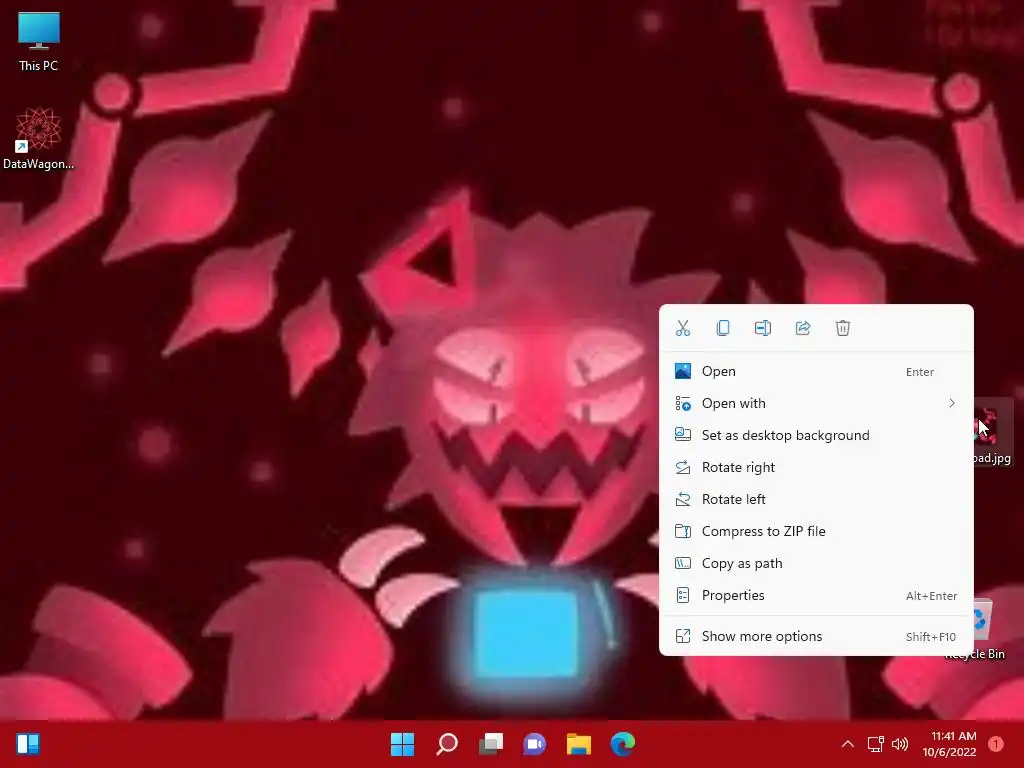
Task: Click the volume speaker tray icon
Action: click(x=900, y=744)
